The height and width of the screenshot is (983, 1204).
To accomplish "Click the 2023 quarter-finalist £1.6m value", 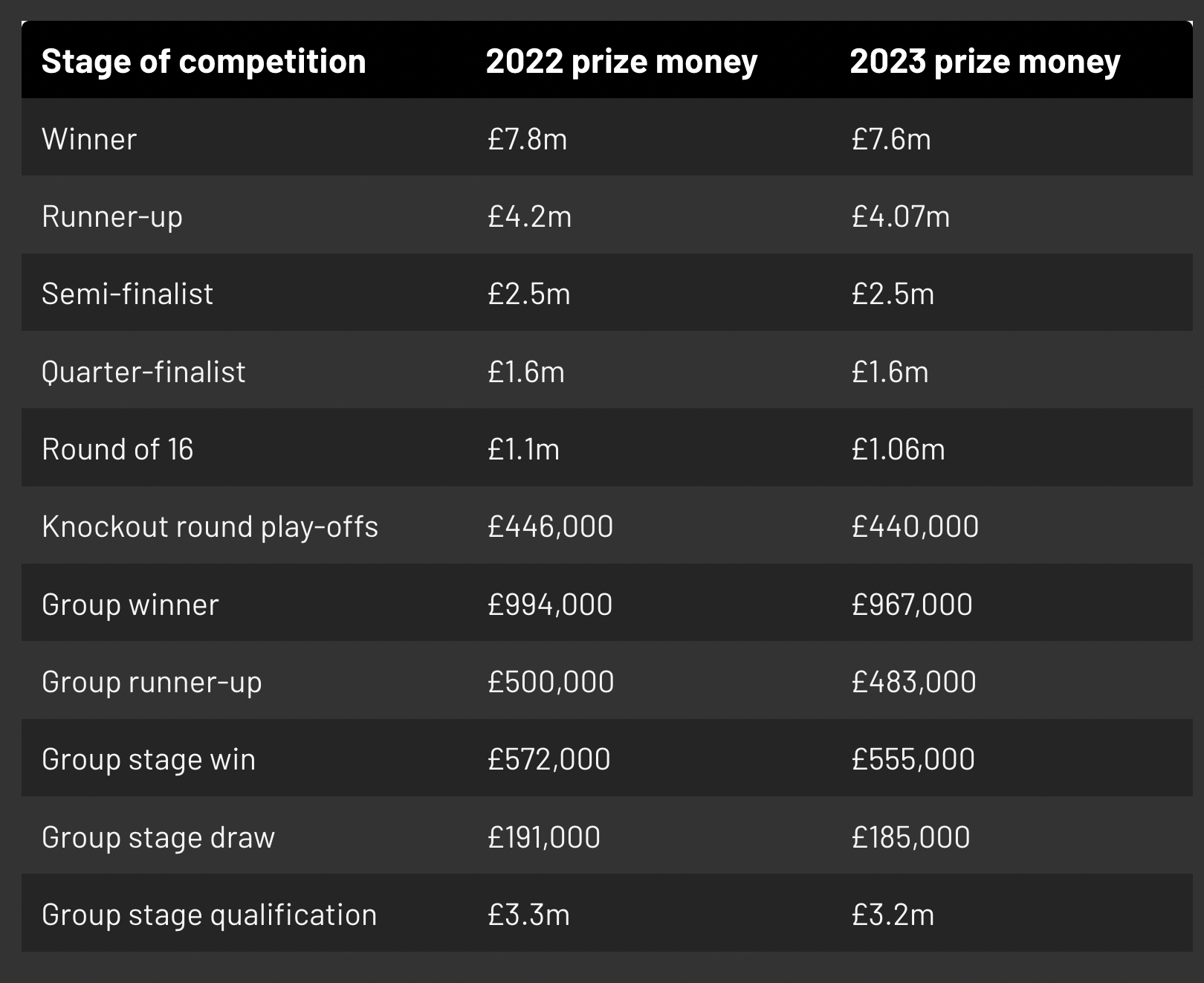I will (x=890, y=372).
